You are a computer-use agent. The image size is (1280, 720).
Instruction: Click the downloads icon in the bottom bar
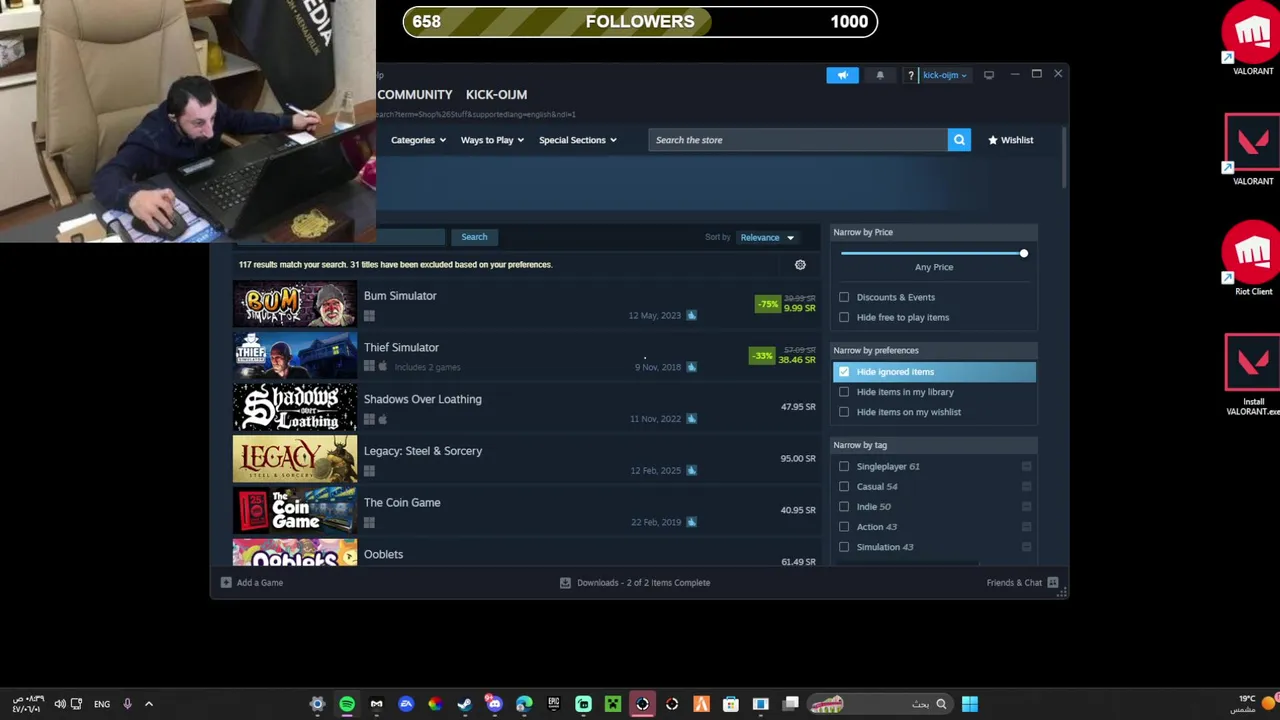coord(565,582)
